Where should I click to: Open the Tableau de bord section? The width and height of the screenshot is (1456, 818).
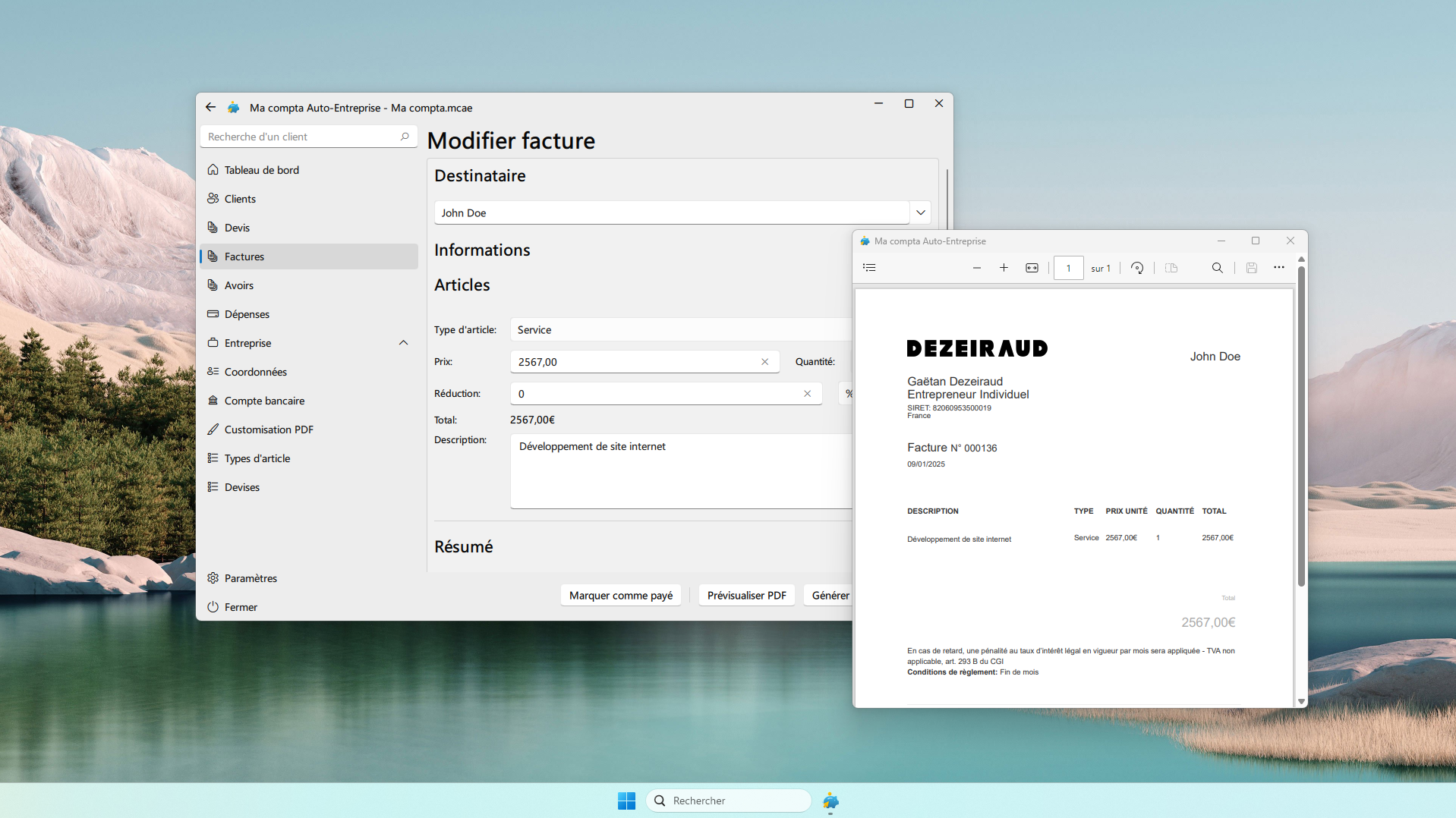(260, 169)
